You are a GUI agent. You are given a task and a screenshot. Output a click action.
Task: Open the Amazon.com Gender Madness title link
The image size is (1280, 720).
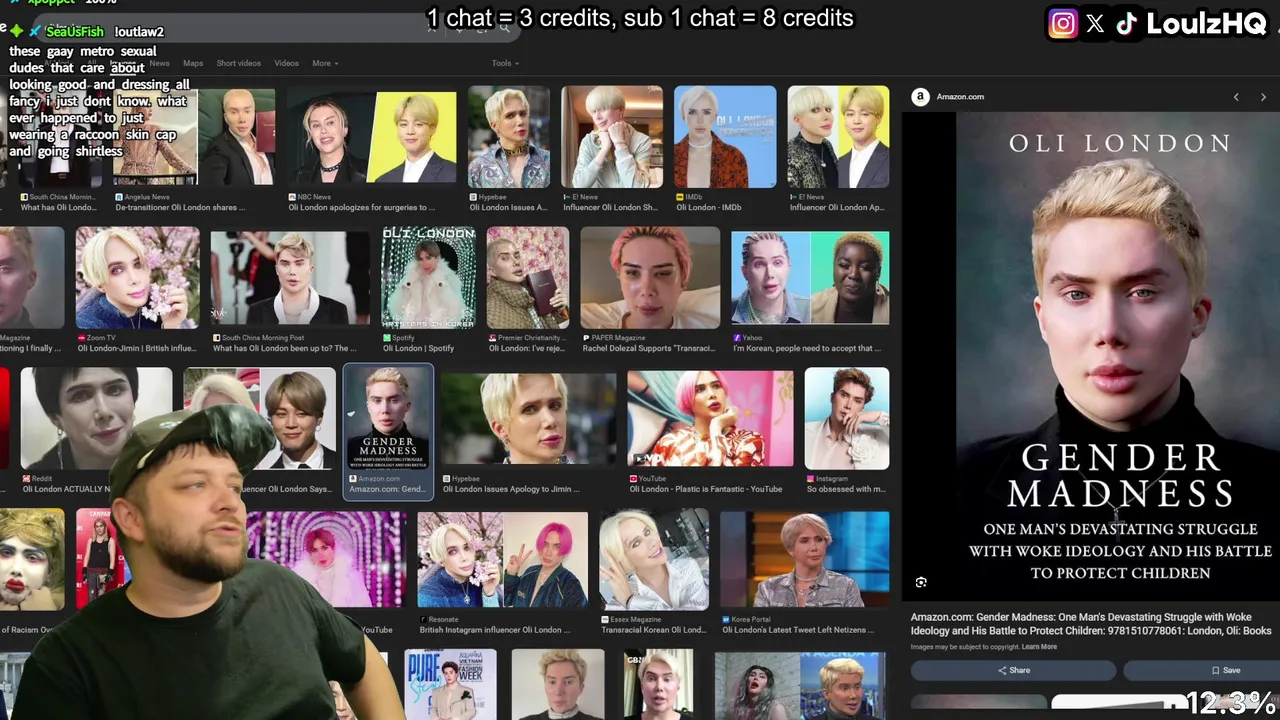coord(1091,624)
